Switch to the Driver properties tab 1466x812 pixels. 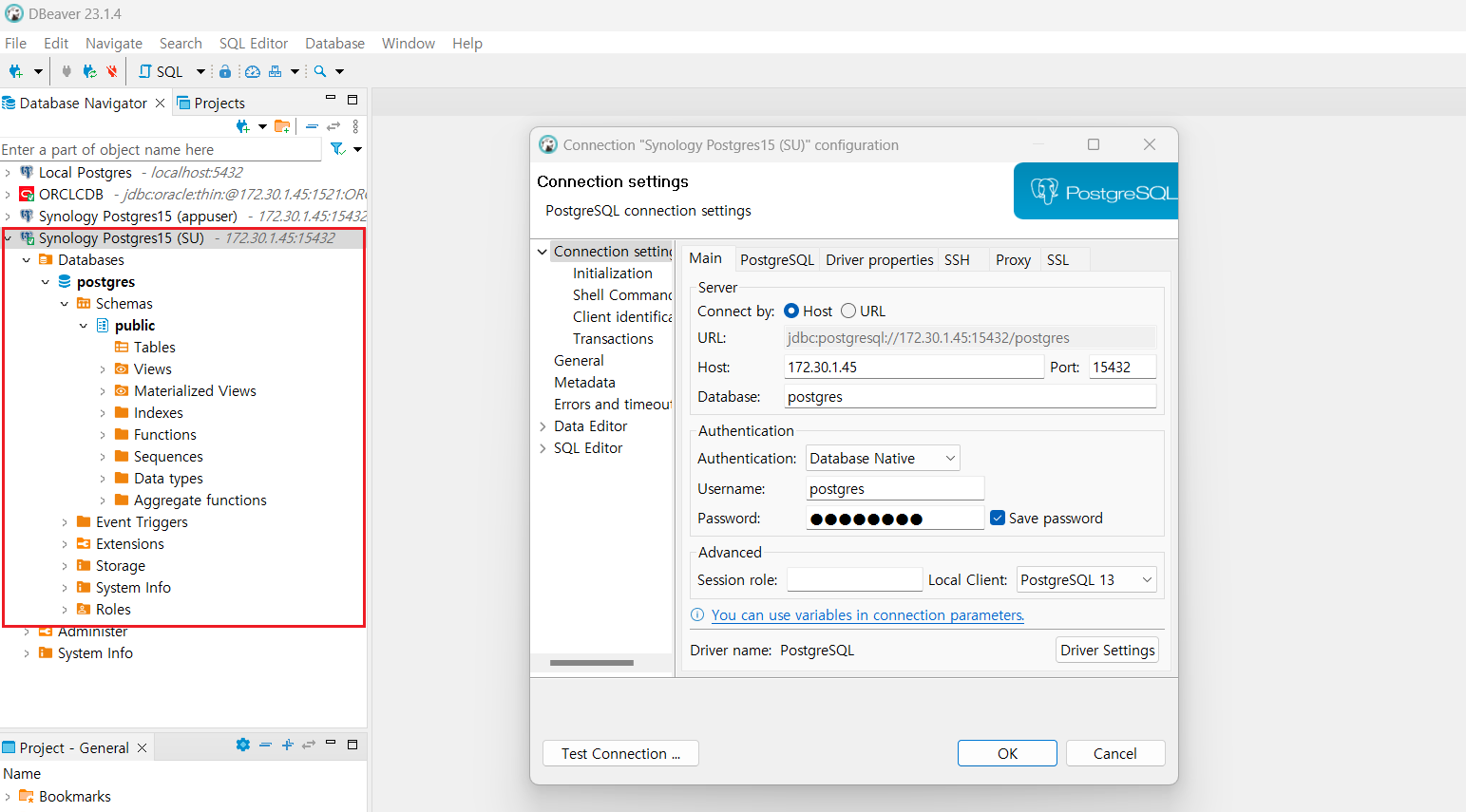point(879,260)
